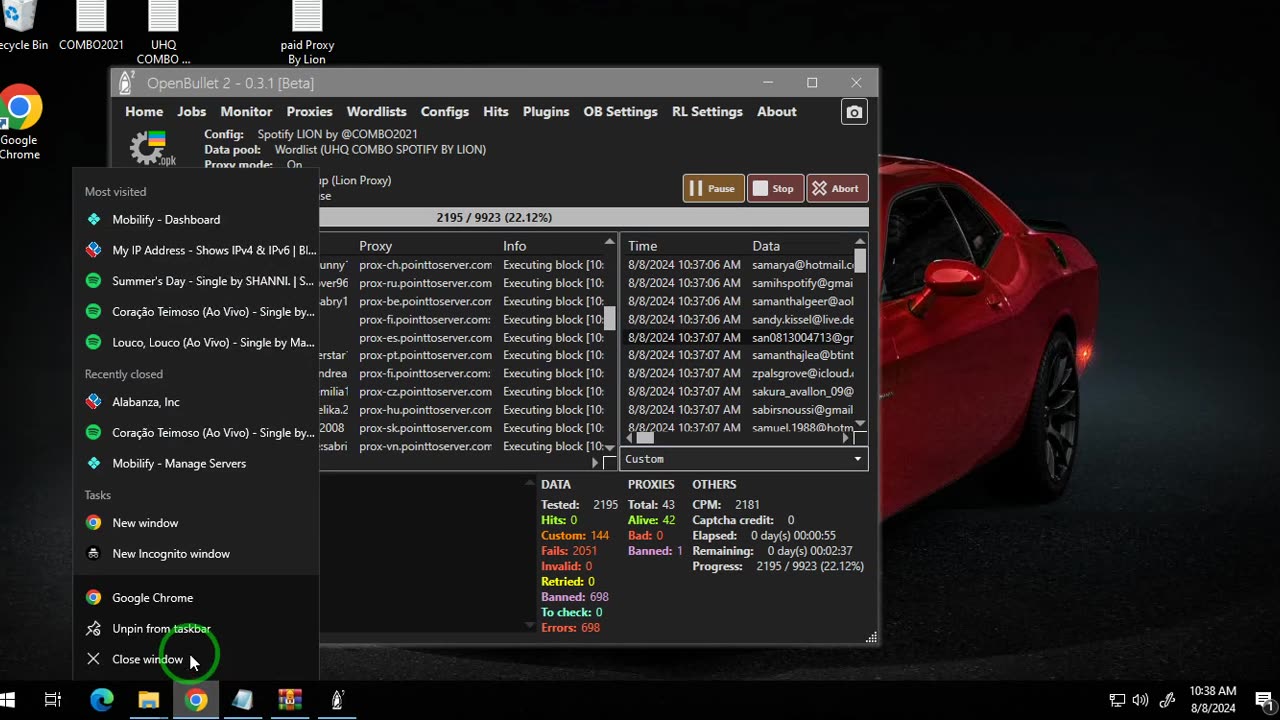Open Task View from the taskbar
The width and height of the screenshot is (1280, 720).
pyautogui.click(x=53, y=701)
